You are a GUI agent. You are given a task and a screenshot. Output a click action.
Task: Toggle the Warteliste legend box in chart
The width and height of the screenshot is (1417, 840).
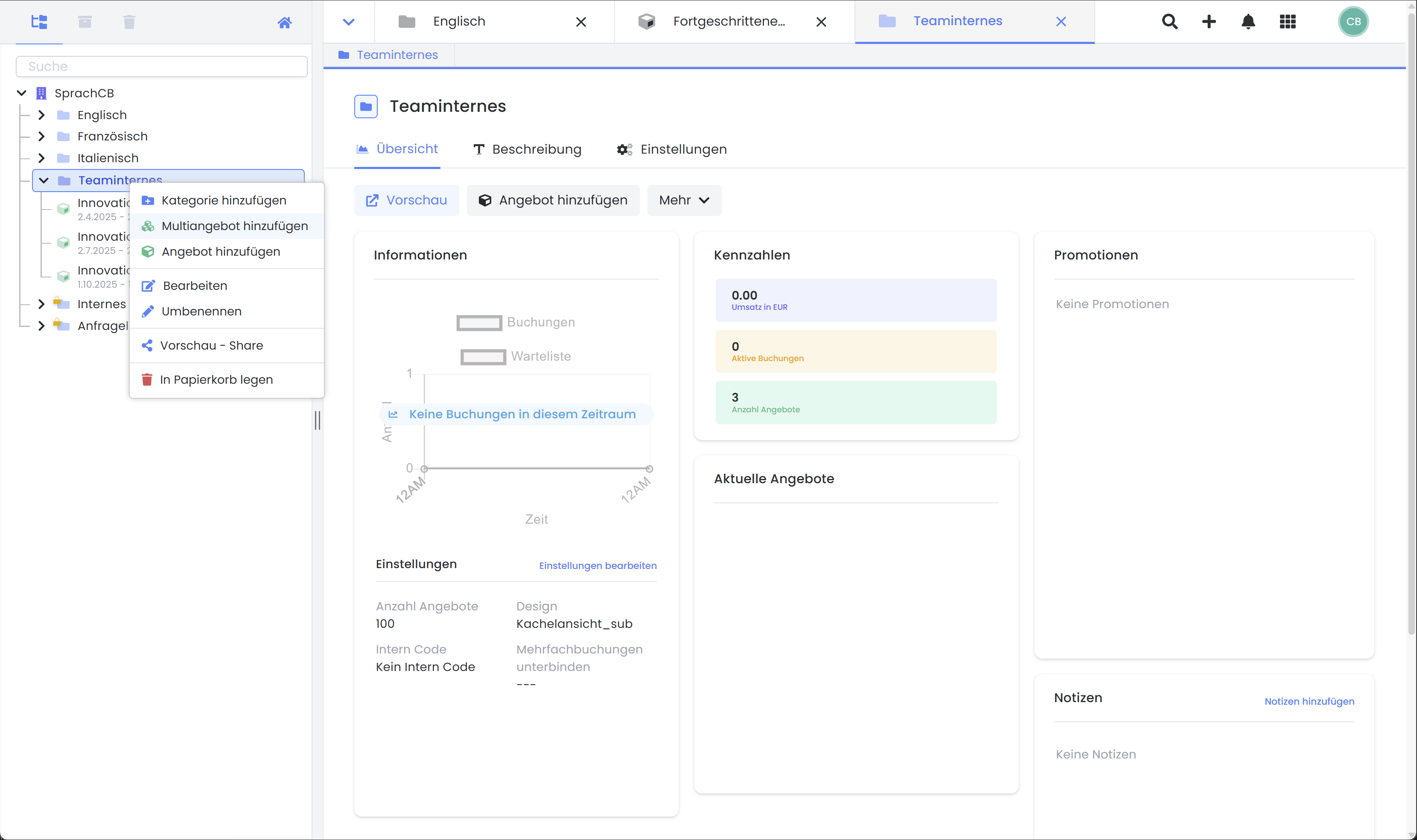[483, 356]
